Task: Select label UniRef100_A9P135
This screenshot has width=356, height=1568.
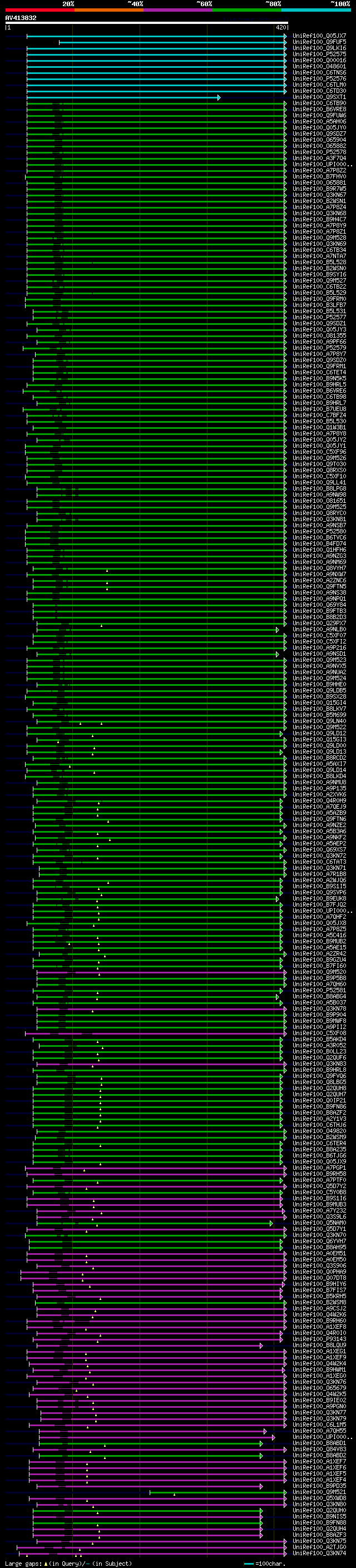Action: 319,788
